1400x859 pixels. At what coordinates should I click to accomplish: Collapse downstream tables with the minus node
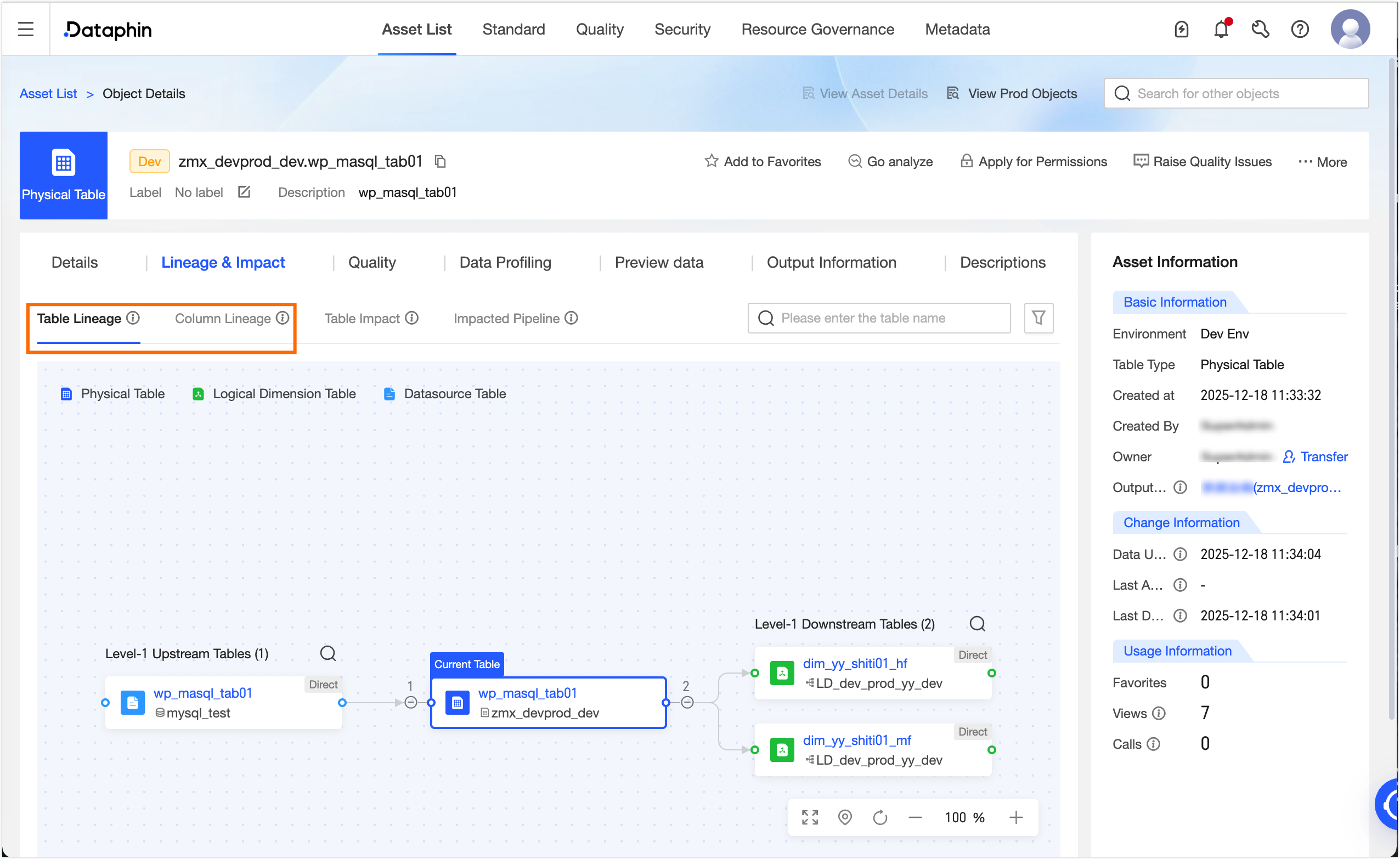(687, 702)
